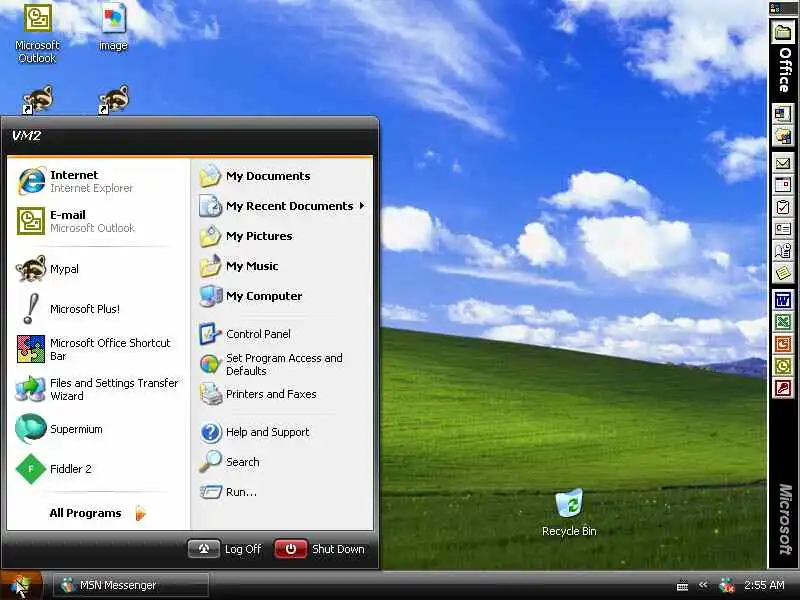Open Search from Start menu
This screenshot has height=600, width=800.
pyautogui.click(x=282, y=462)
